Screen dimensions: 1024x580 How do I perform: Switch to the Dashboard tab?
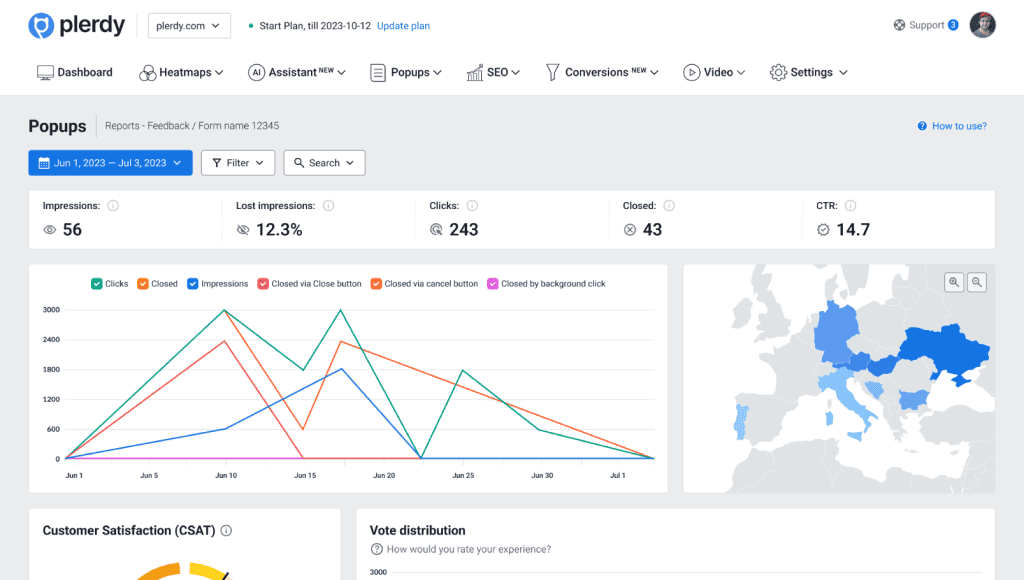pyautogui.click(x=75, y=72)
